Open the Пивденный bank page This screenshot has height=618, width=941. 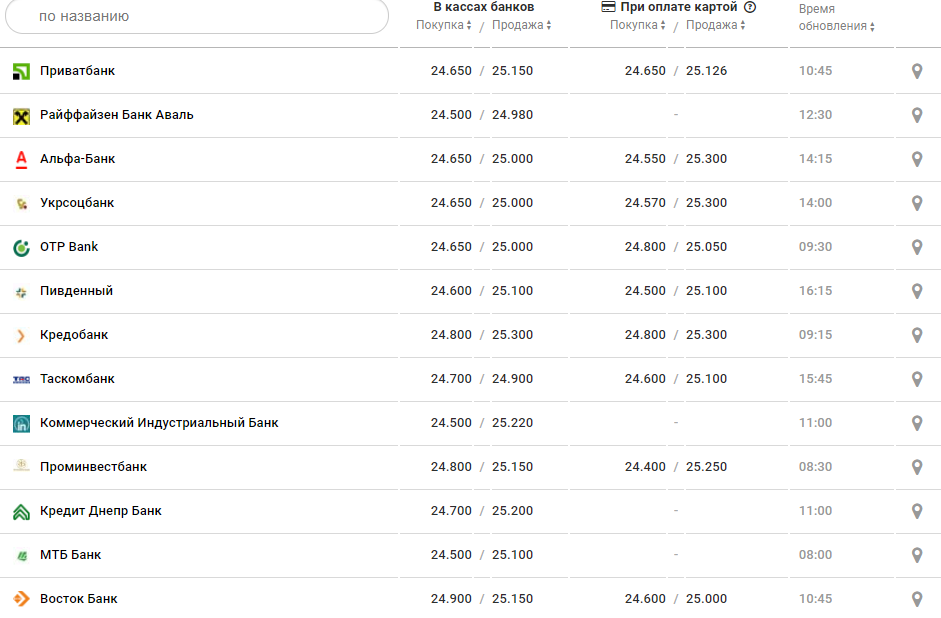(x=77, y=291)
